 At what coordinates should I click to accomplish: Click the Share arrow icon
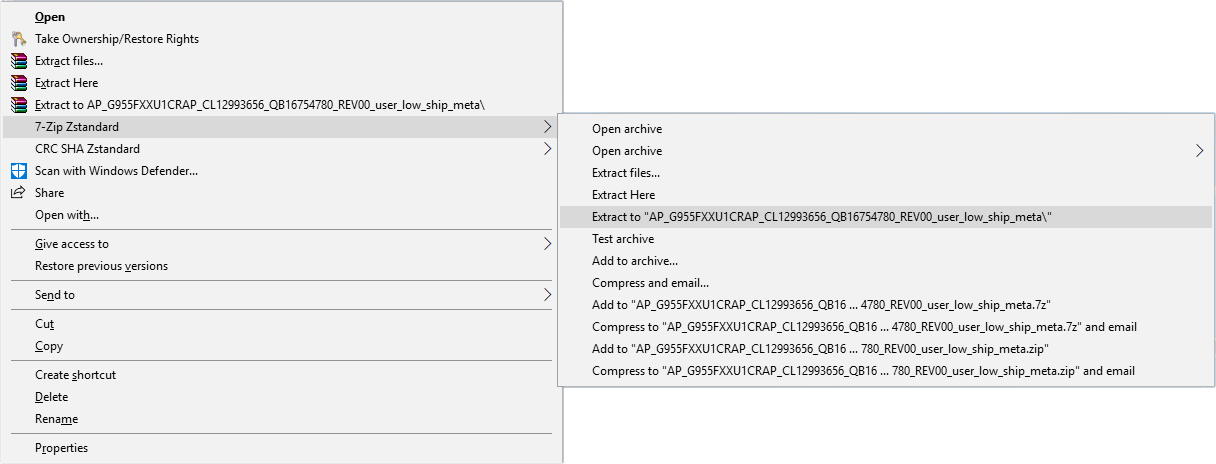[18, 193]
